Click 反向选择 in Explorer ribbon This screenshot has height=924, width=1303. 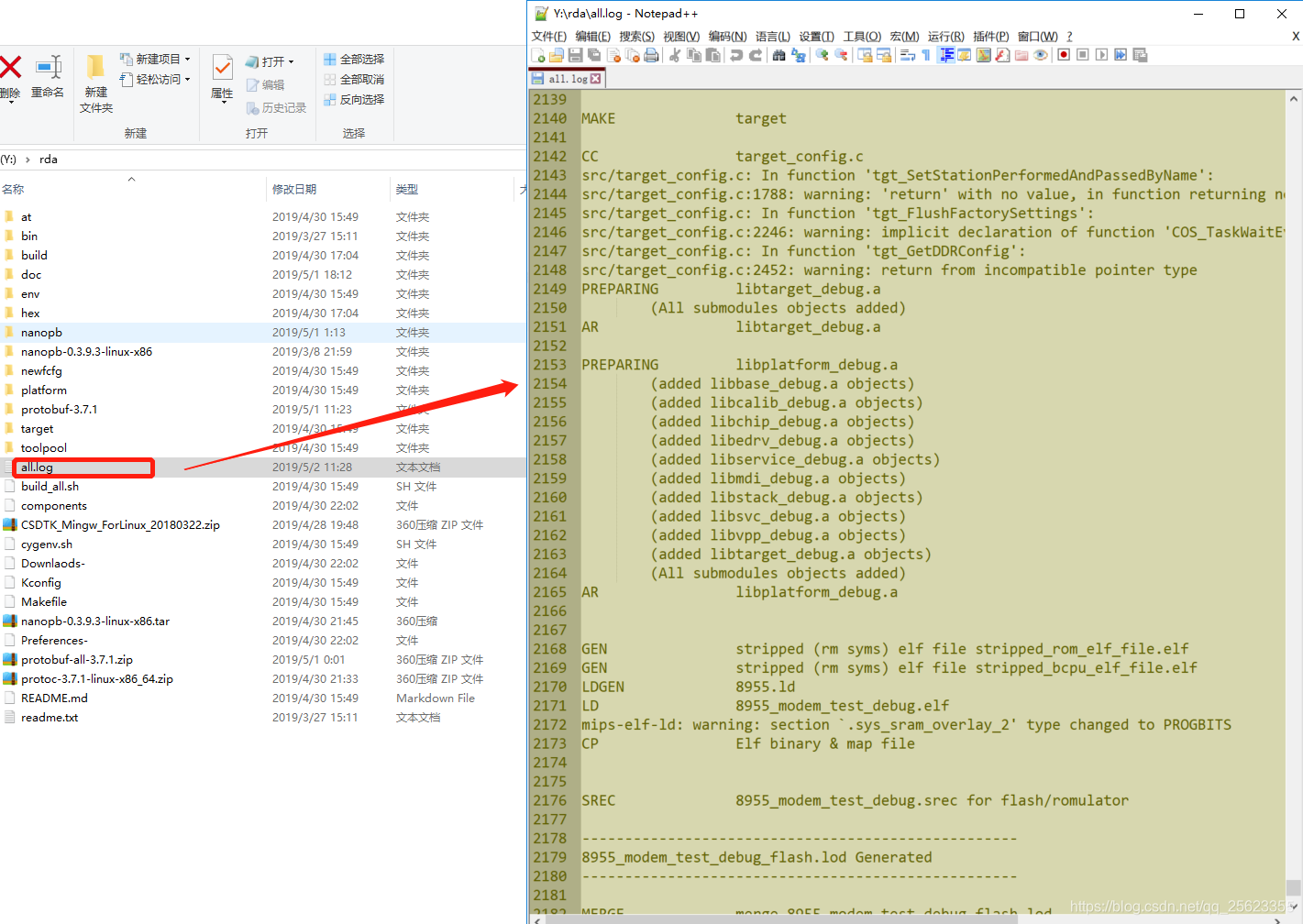[354, 100]
